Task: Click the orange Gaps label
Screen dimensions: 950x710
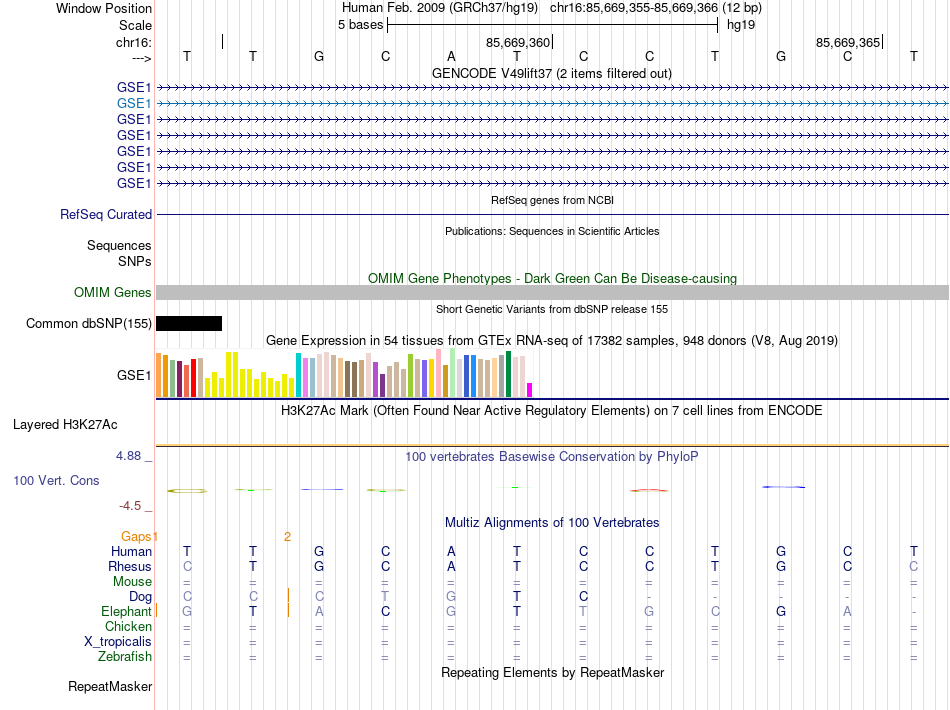Action: point(136,536)
